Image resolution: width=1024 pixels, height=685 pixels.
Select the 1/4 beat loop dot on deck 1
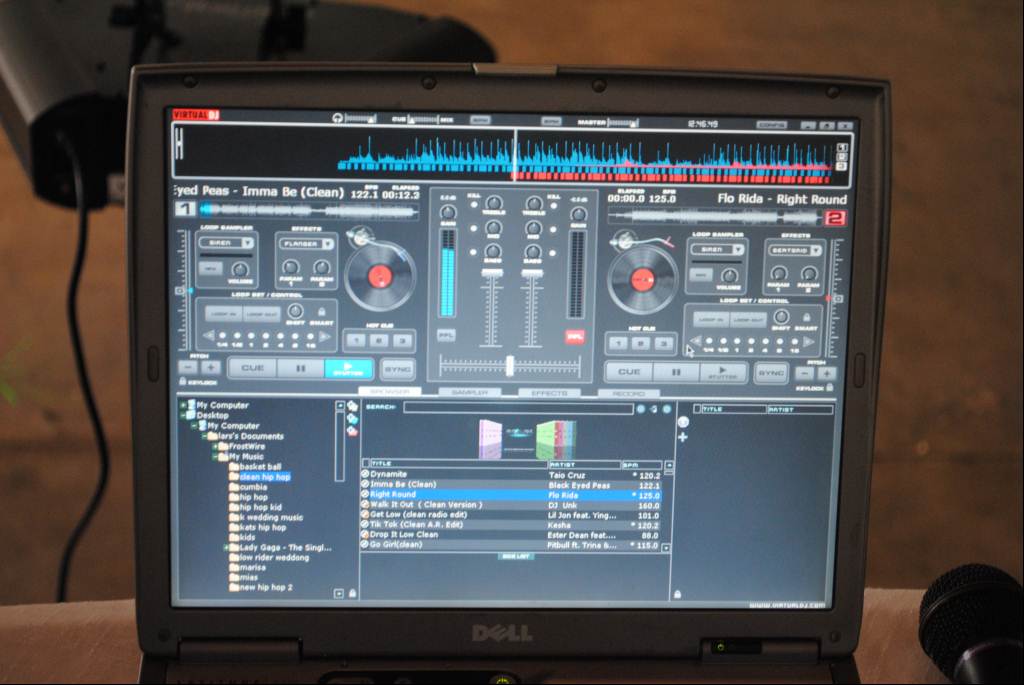(x=222, y=336)
